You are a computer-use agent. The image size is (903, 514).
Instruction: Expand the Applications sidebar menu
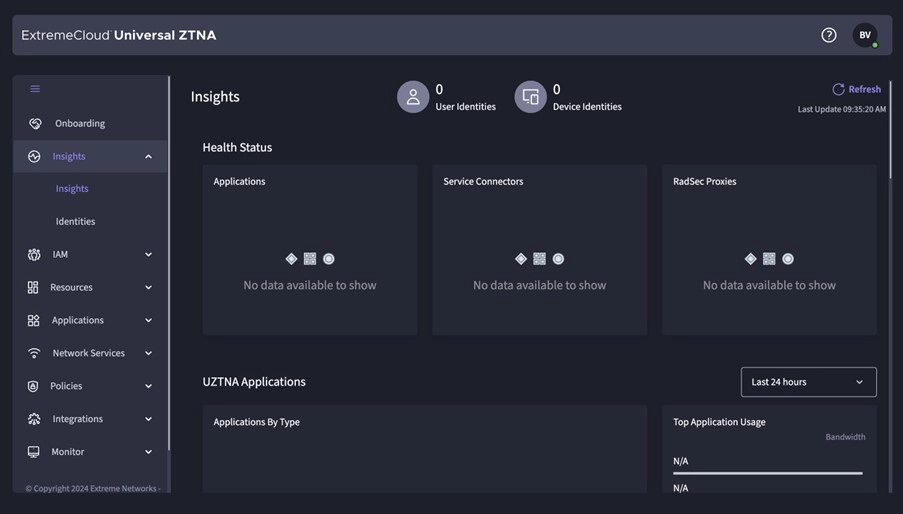[148, 321]
